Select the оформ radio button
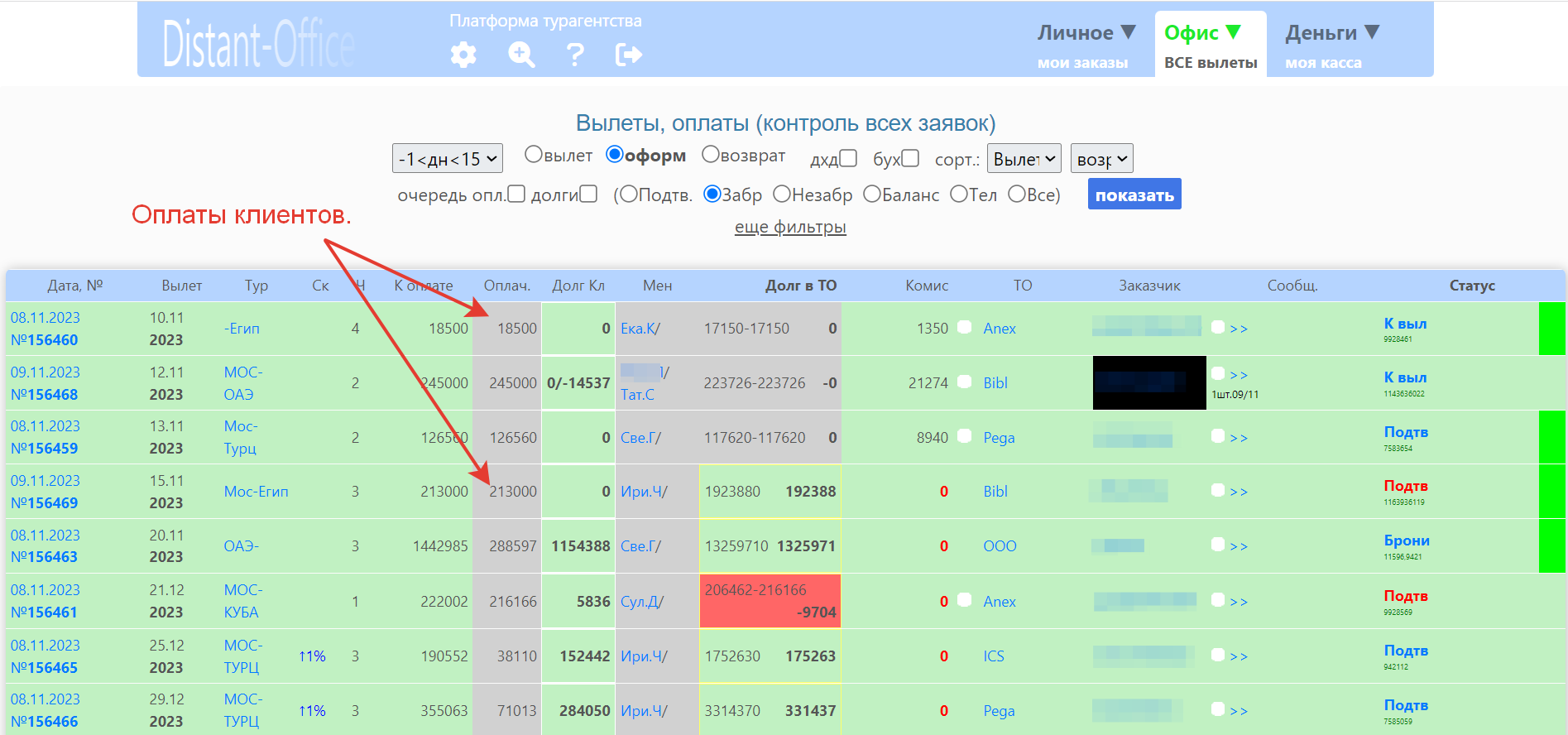The image size is (1568, 735). click(x=615, y=155)
